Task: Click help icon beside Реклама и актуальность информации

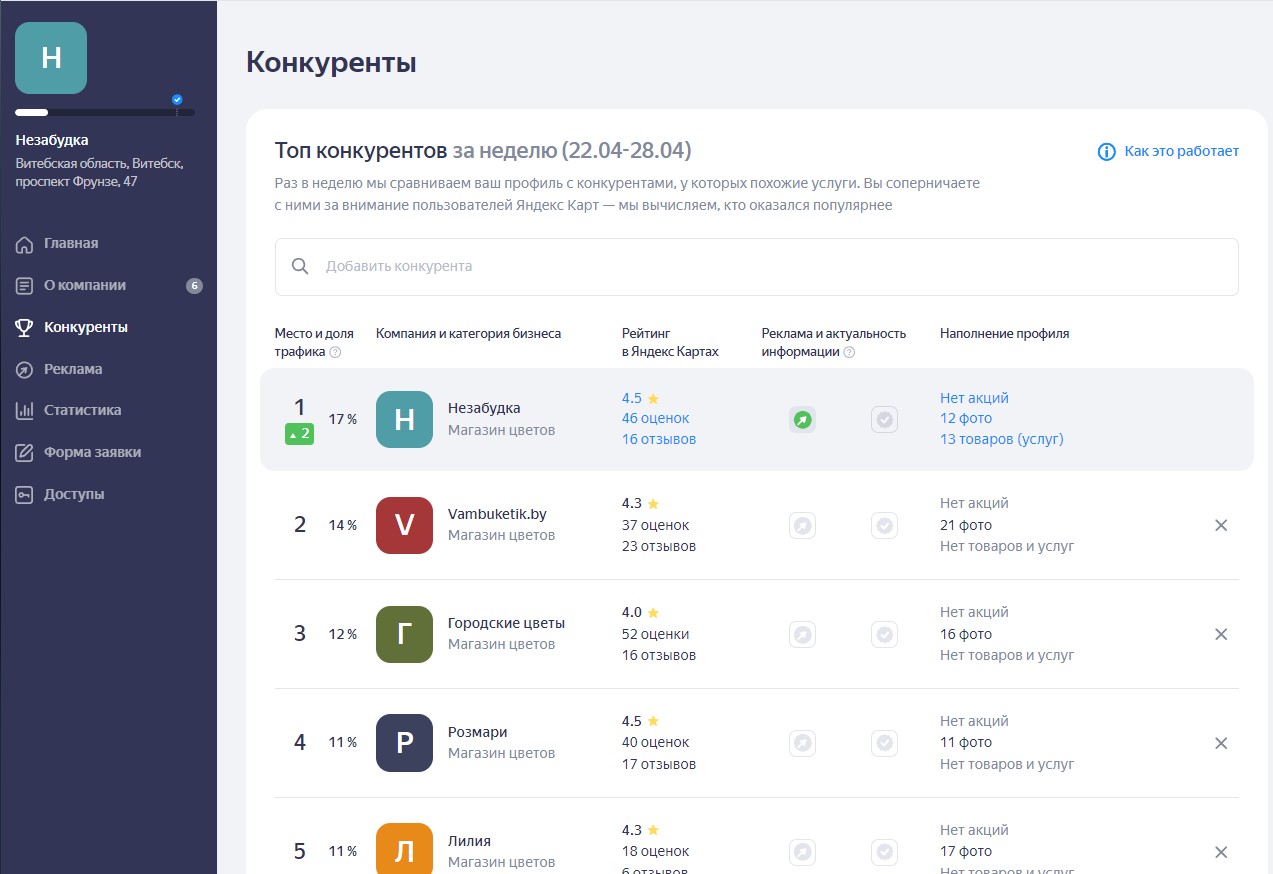Action: pyautogui.click(x=849, y=352)
